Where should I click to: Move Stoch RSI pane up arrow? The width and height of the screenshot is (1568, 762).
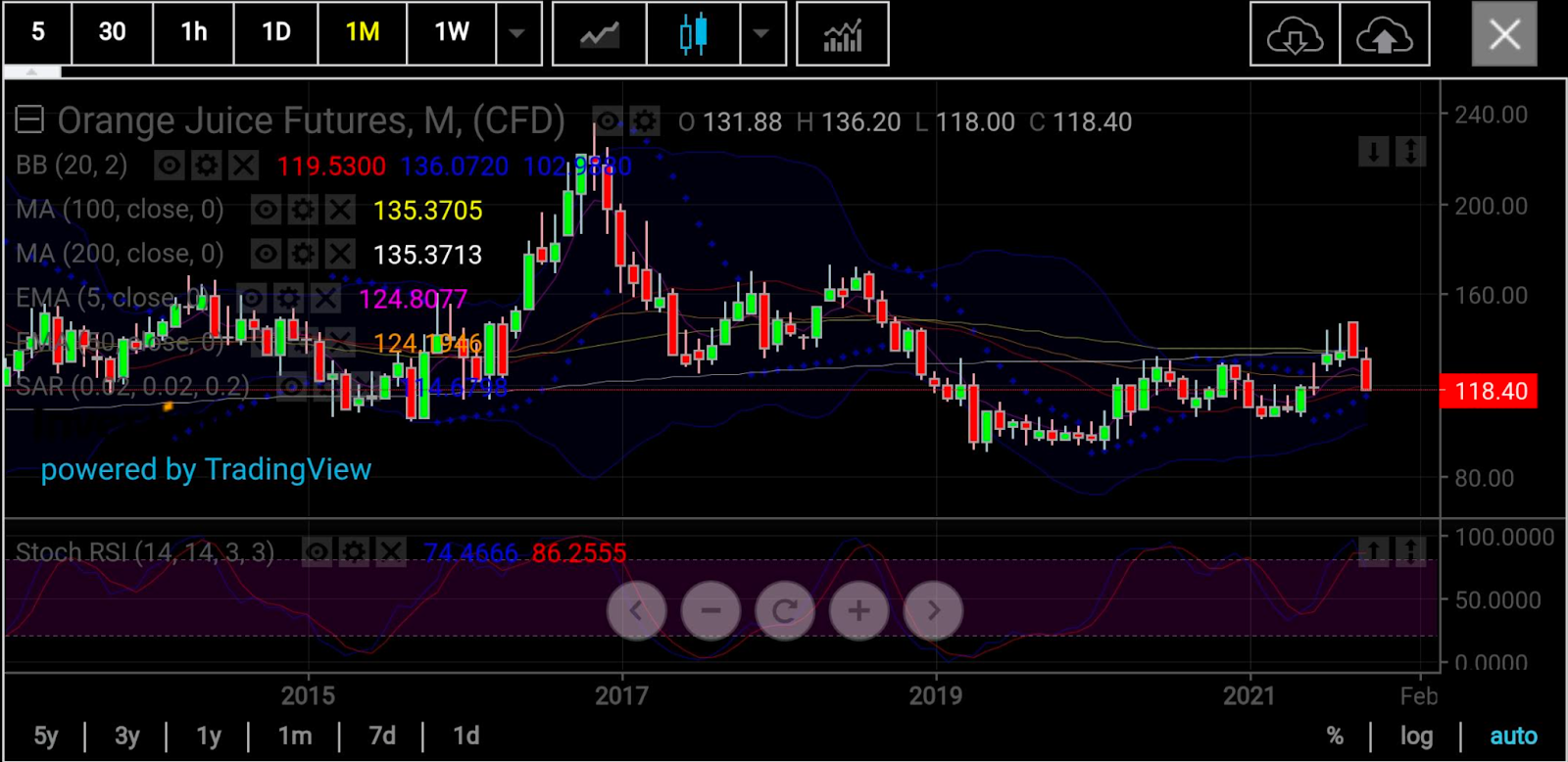pos(1373,552)
